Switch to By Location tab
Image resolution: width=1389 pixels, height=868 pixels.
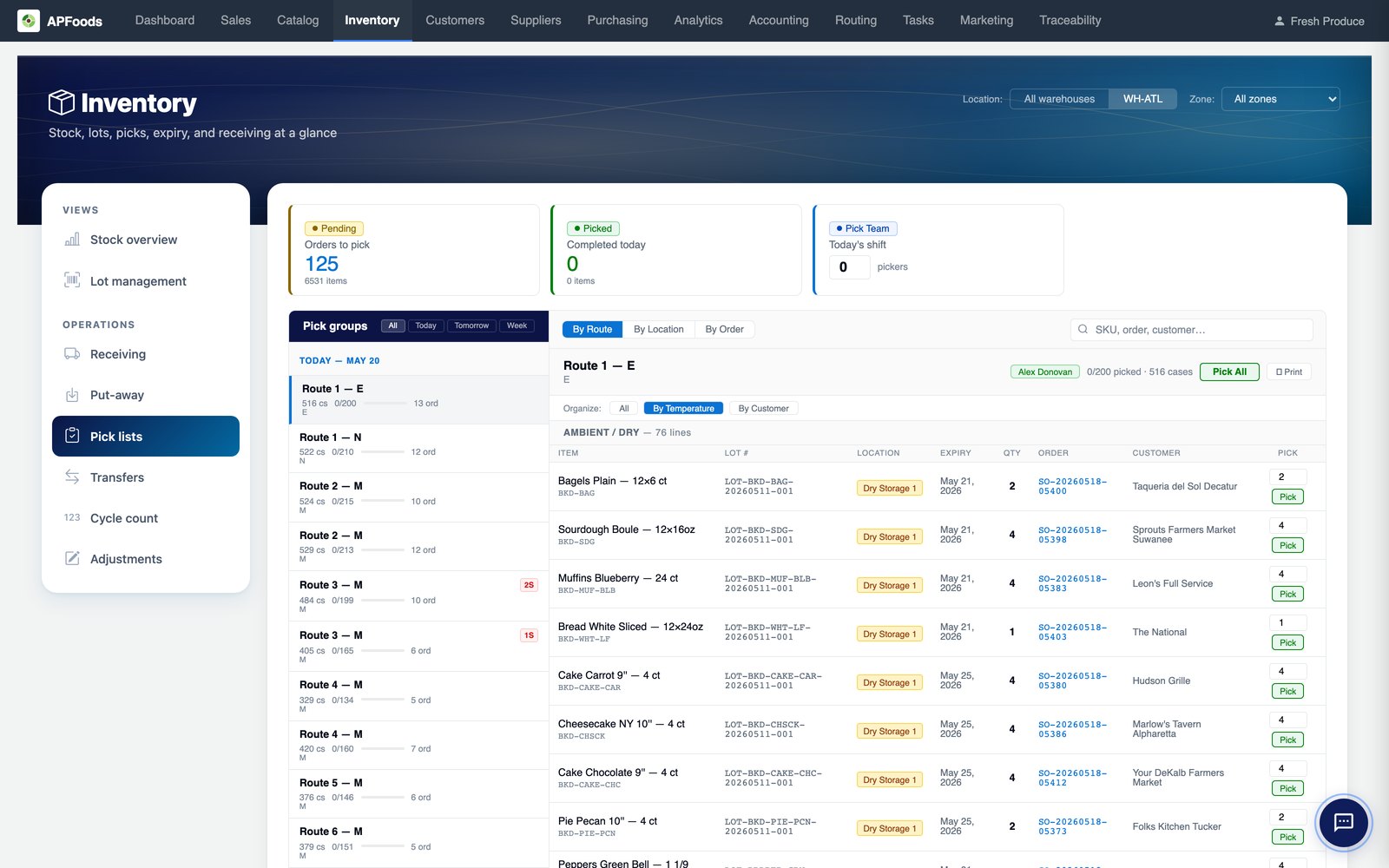click(x=658, y=330)
